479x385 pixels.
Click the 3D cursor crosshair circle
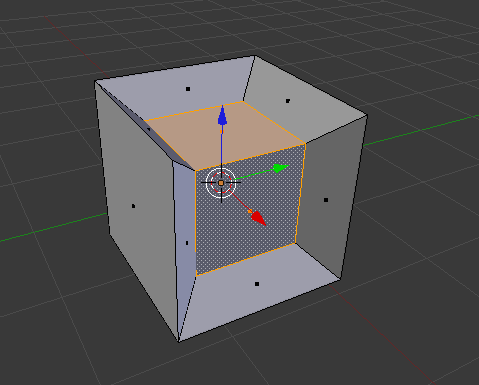(221, 183)
